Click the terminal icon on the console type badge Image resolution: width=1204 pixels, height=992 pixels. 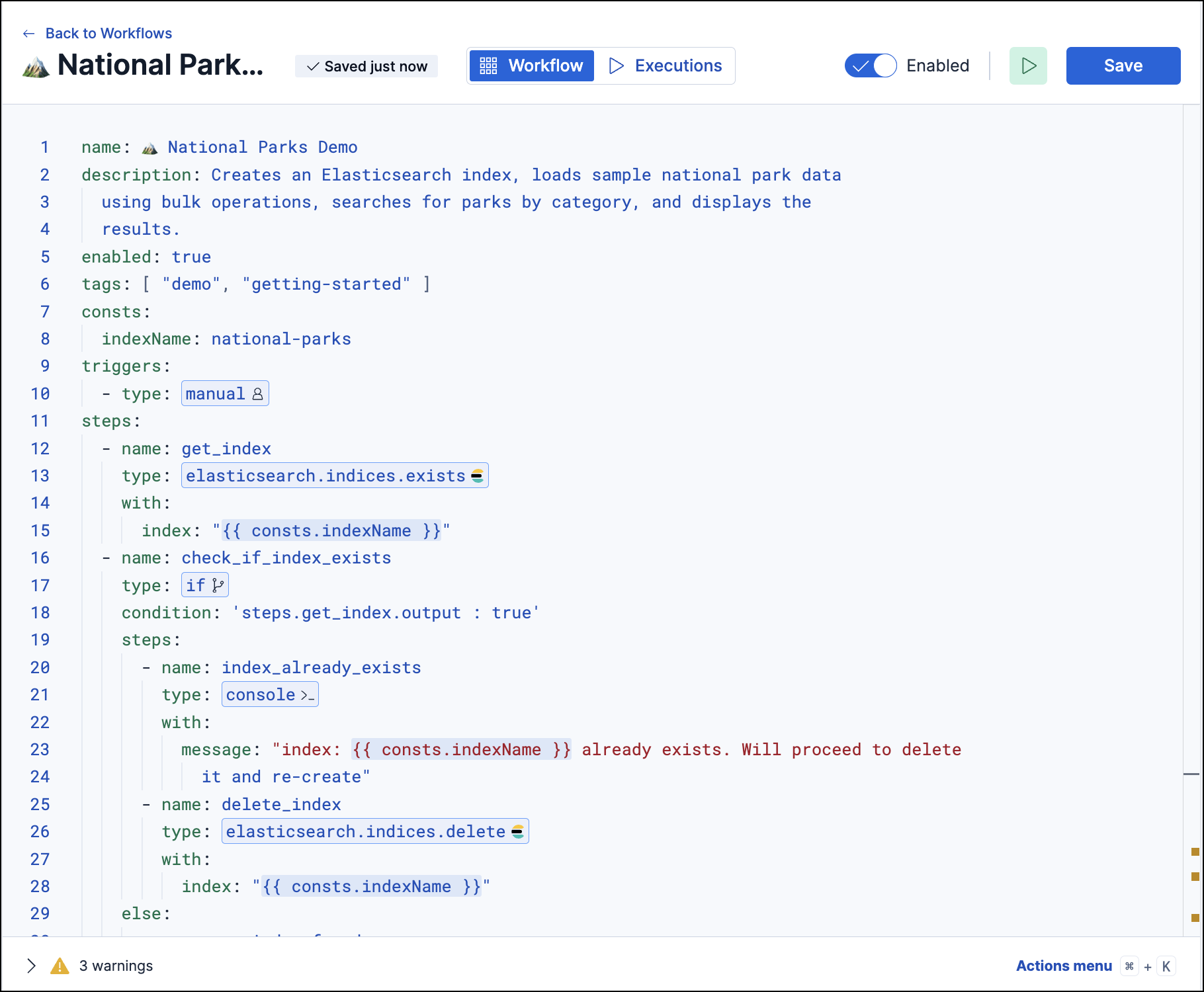306,694
